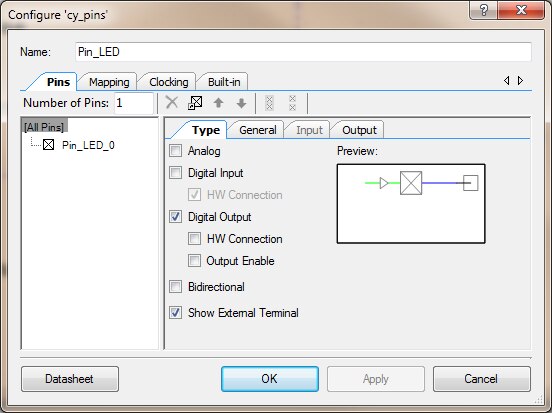Screen dimensions: 552x413
Task: Open the Built-in tab
Action: tap(224, 82)
